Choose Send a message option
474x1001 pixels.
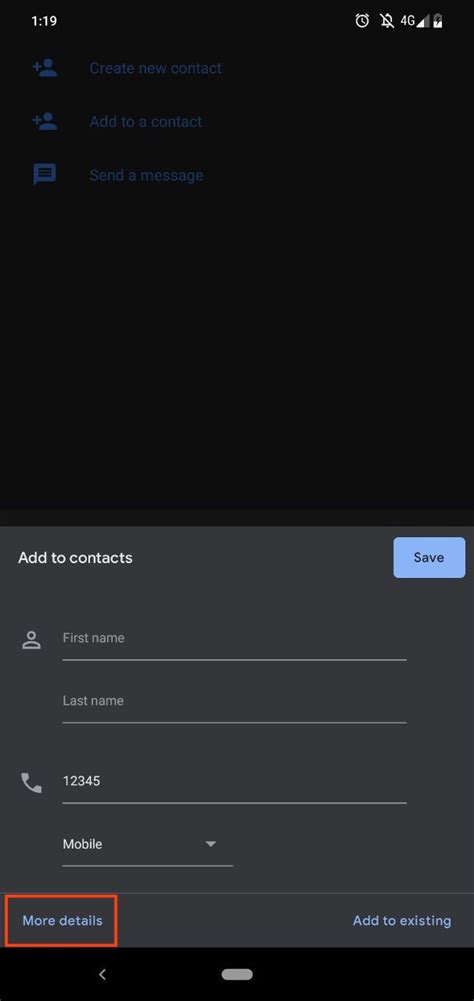tap(146, 175)
